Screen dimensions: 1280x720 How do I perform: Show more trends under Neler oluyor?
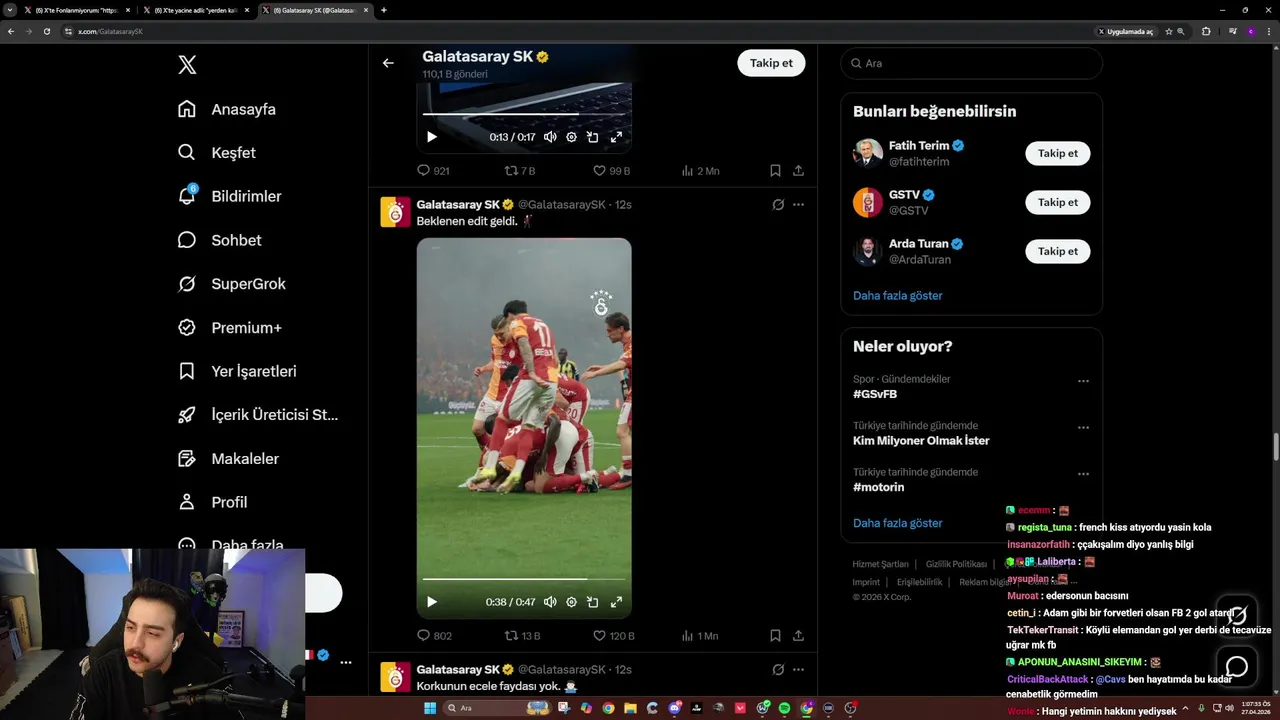[897, 523]
